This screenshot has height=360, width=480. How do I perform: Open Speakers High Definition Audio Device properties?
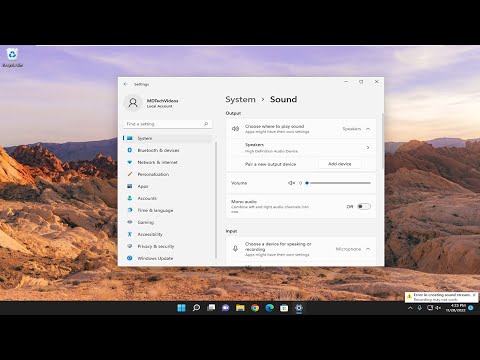(x=301, y=148)
